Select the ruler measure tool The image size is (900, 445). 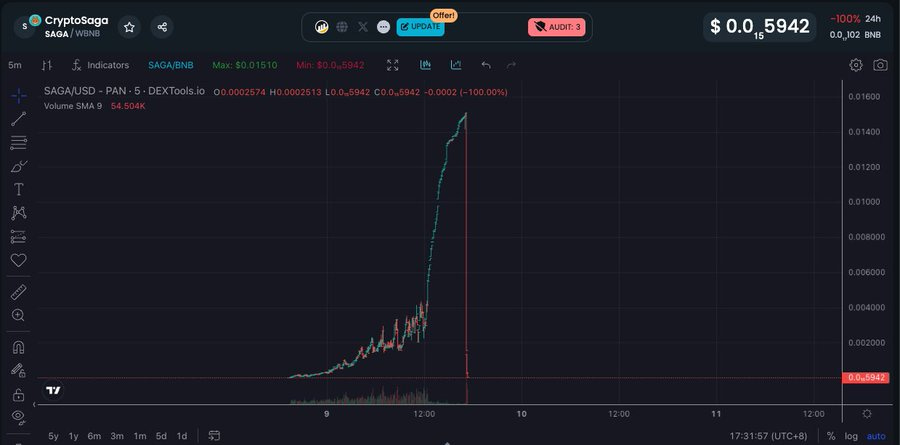[18, 292]
